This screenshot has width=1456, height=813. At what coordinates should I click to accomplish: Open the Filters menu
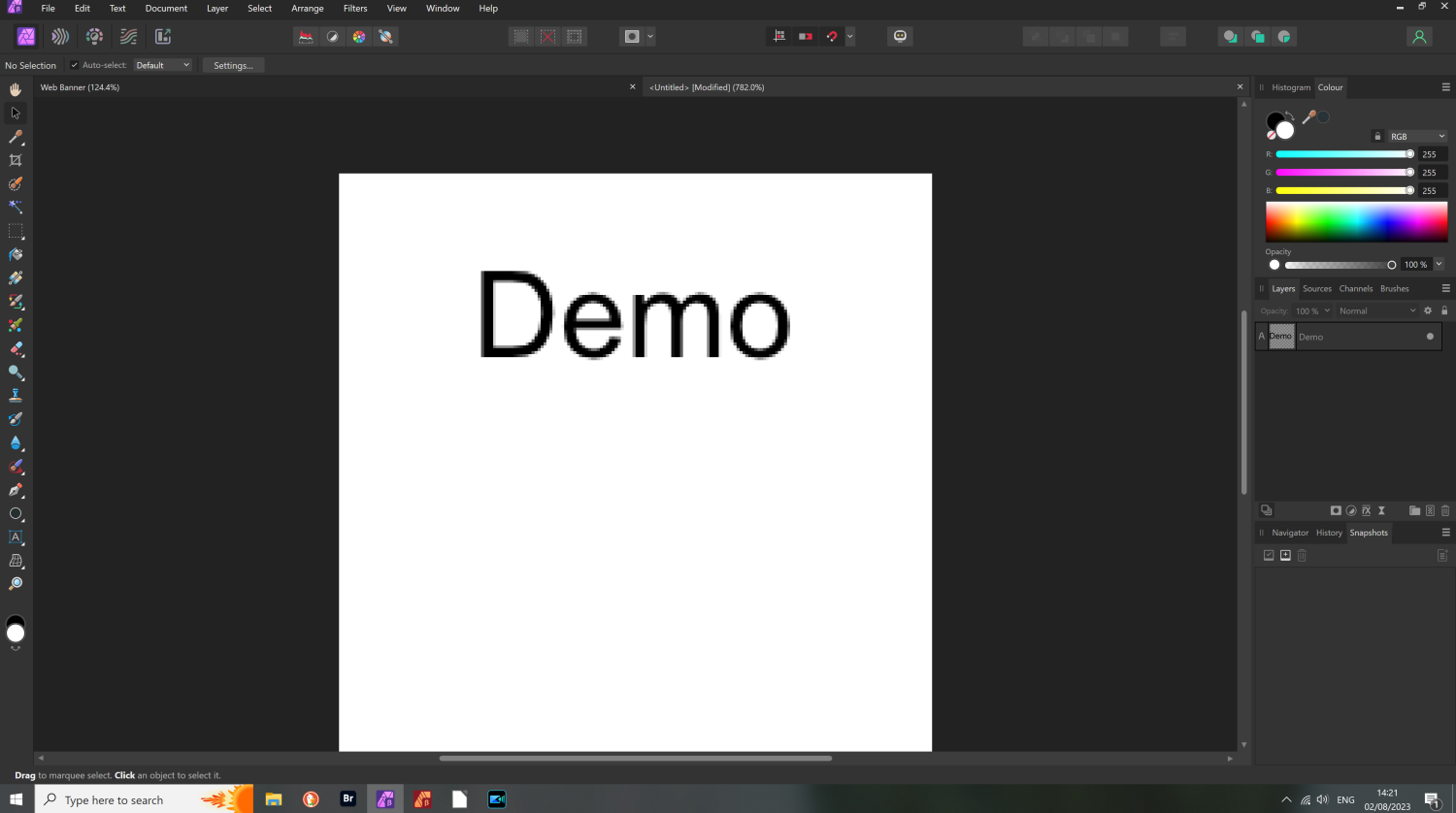point(354,9)
